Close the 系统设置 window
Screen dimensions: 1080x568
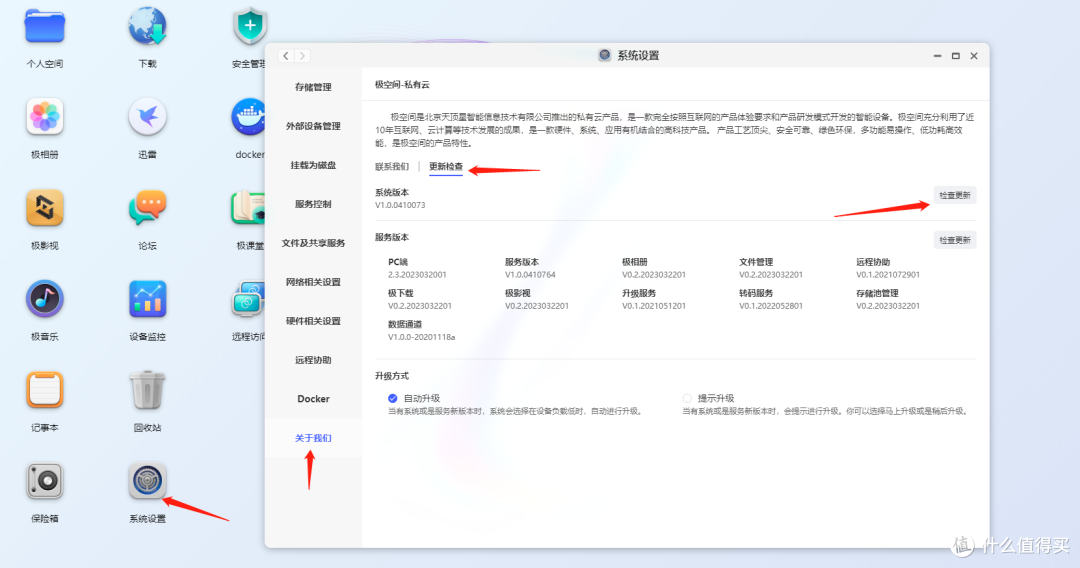click(974, 56)
